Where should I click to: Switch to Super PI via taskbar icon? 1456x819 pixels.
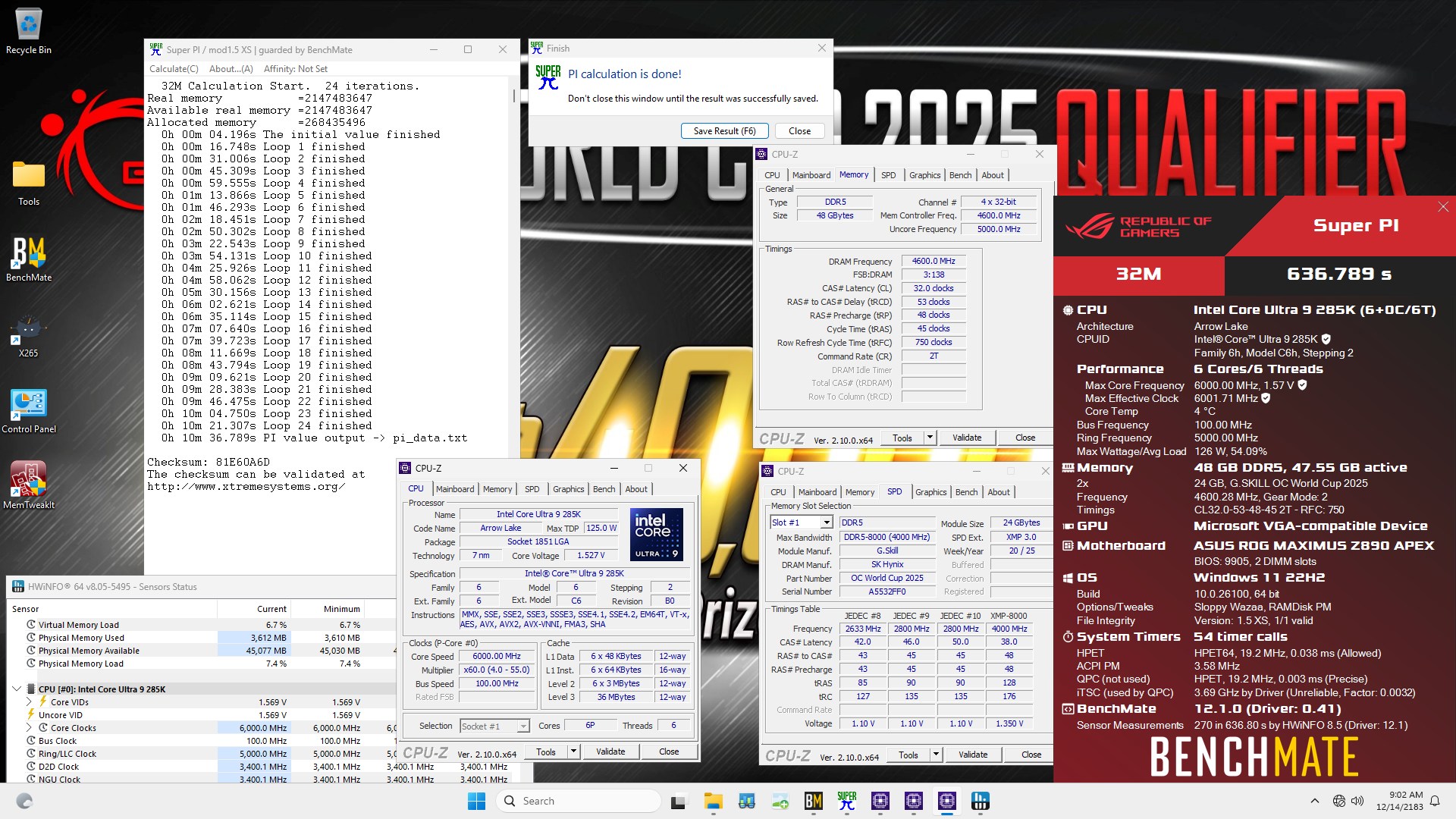pyautogui.click(x=847, y=801)
